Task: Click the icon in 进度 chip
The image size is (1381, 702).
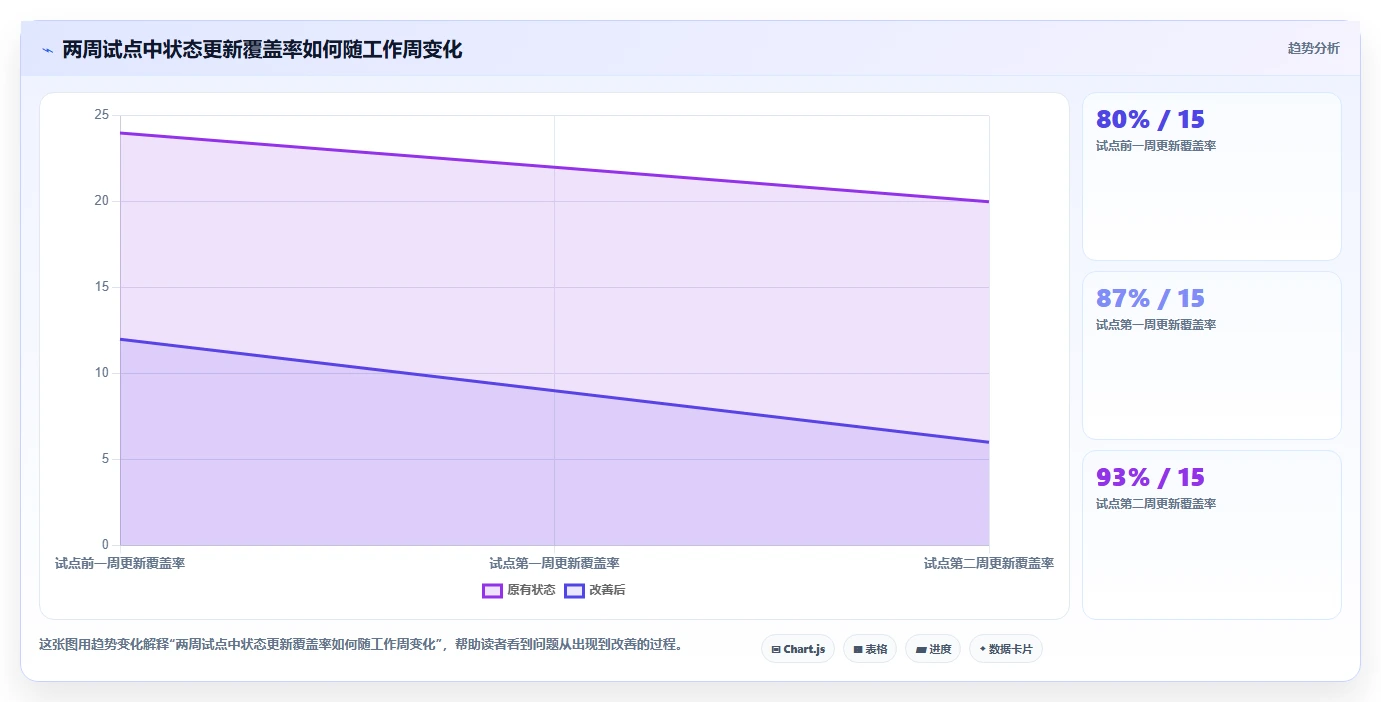Action: click(x=921, y=650)
